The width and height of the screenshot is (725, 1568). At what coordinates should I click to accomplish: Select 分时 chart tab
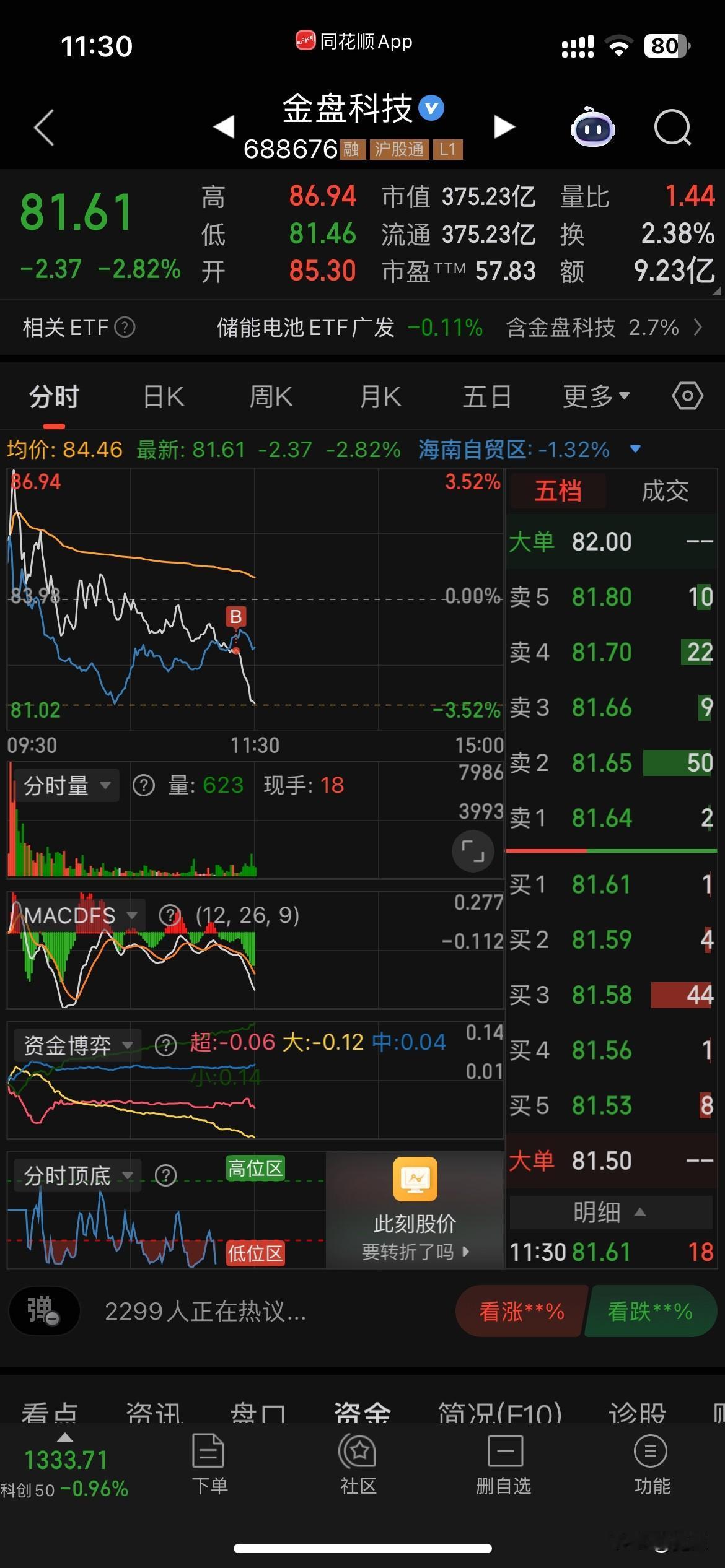(54, 396)
